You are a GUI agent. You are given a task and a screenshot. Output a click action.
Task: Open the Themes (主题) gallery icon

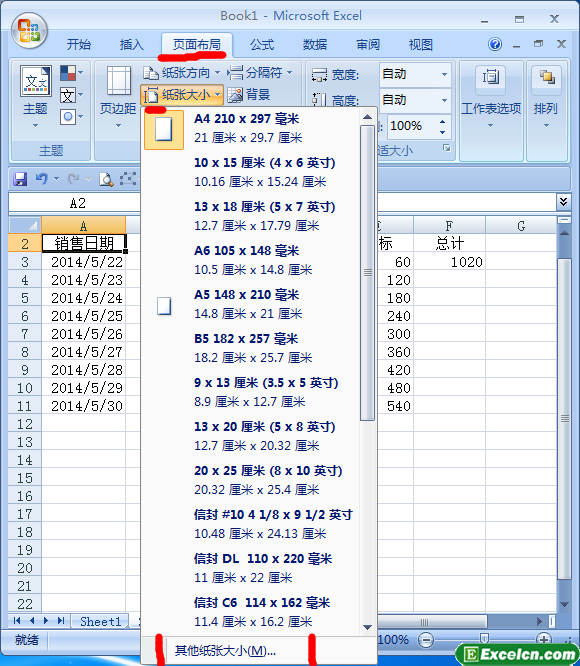click(x=36, y=81)
